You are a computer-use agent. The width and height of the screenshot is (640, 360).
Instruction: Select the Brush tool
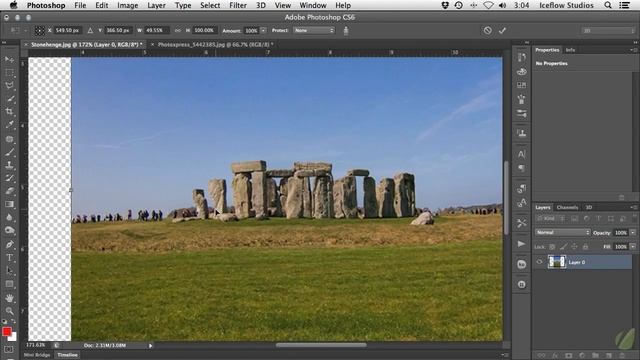coord(9,152)
